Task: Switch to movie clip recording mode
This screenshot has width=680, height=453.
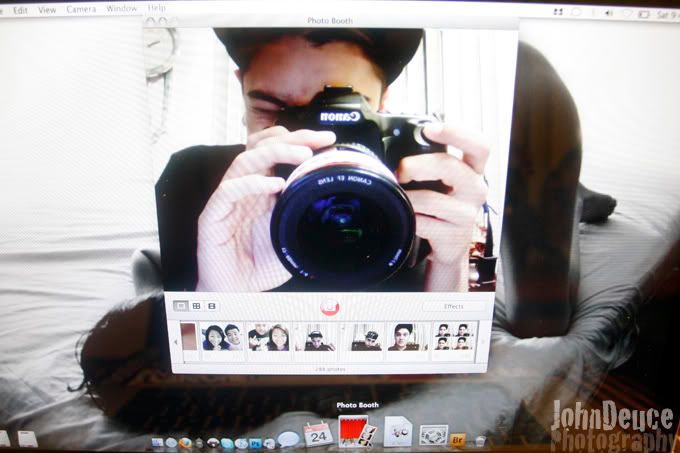Action: [212, 306]
